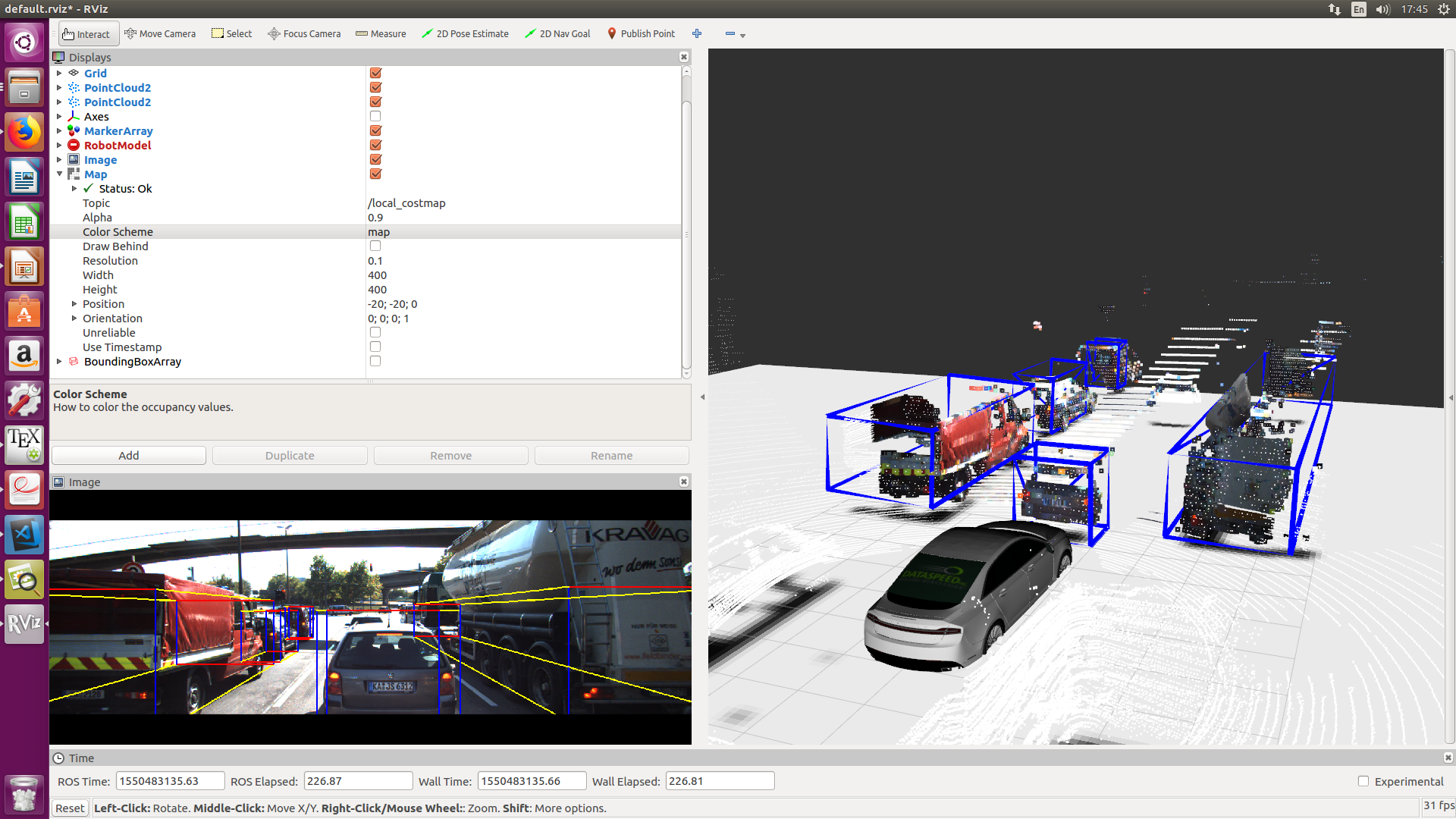Screen dimensions: 1456x819
Task: Activate the Publish Point tool
Action: tap(641, 33)
